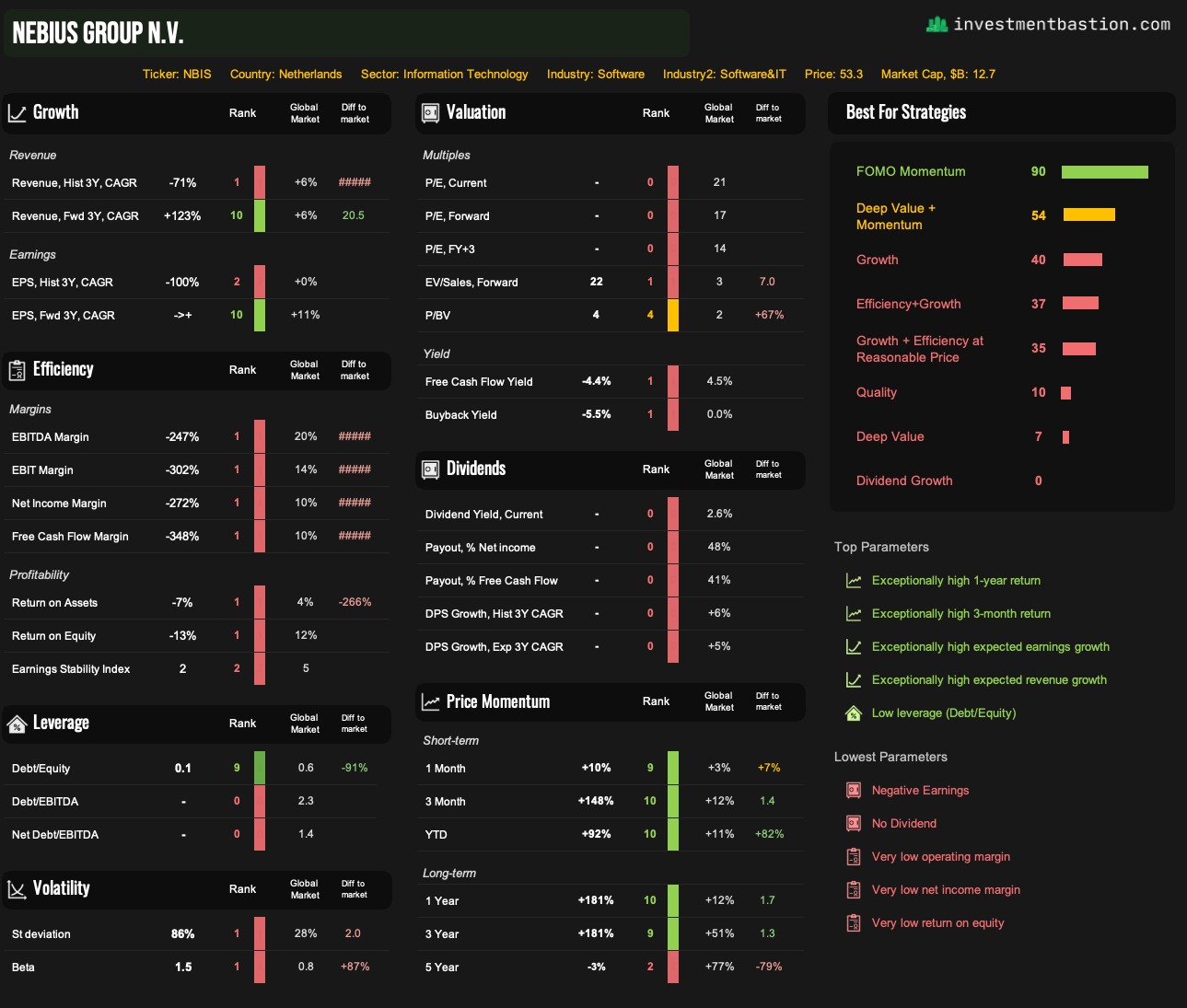Click Diff to market header in Growth section
Viewport: 1187px width, 1008px height.
click(x=355, y=113)
